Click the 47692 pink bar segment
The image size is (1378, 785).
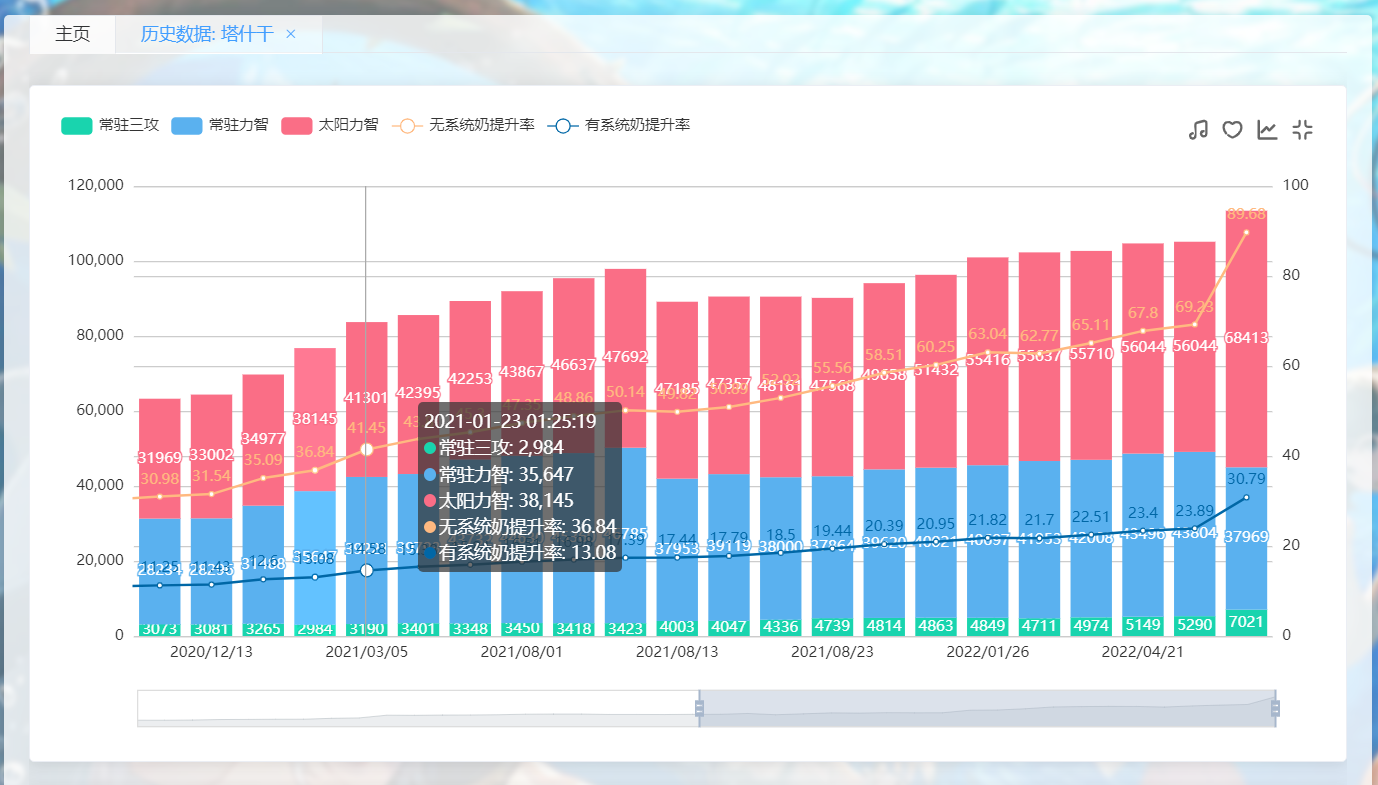pos(626,358)
